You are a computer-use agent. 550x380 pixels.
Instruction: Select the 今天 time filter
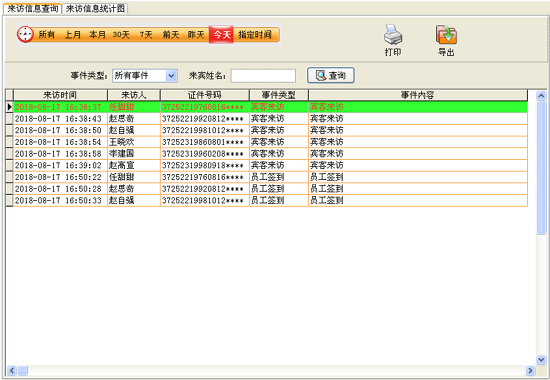(x=221, y=35)
